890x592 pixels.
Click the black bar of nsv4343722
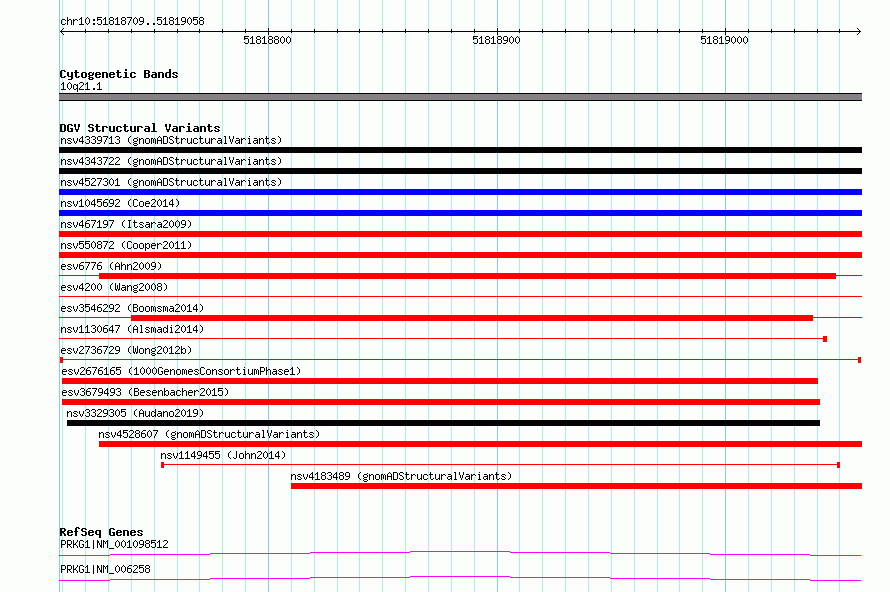460,171
